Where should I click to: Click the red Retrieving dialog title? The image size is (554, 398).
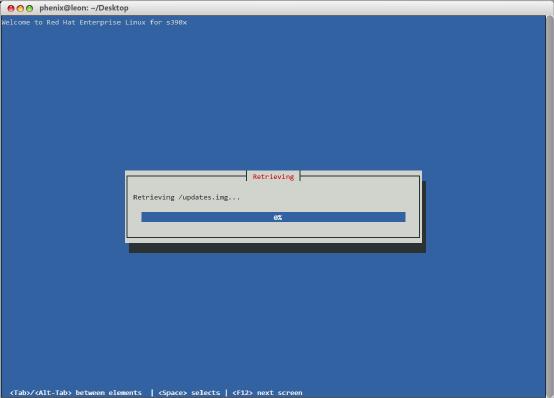click(x=273, y=176)
